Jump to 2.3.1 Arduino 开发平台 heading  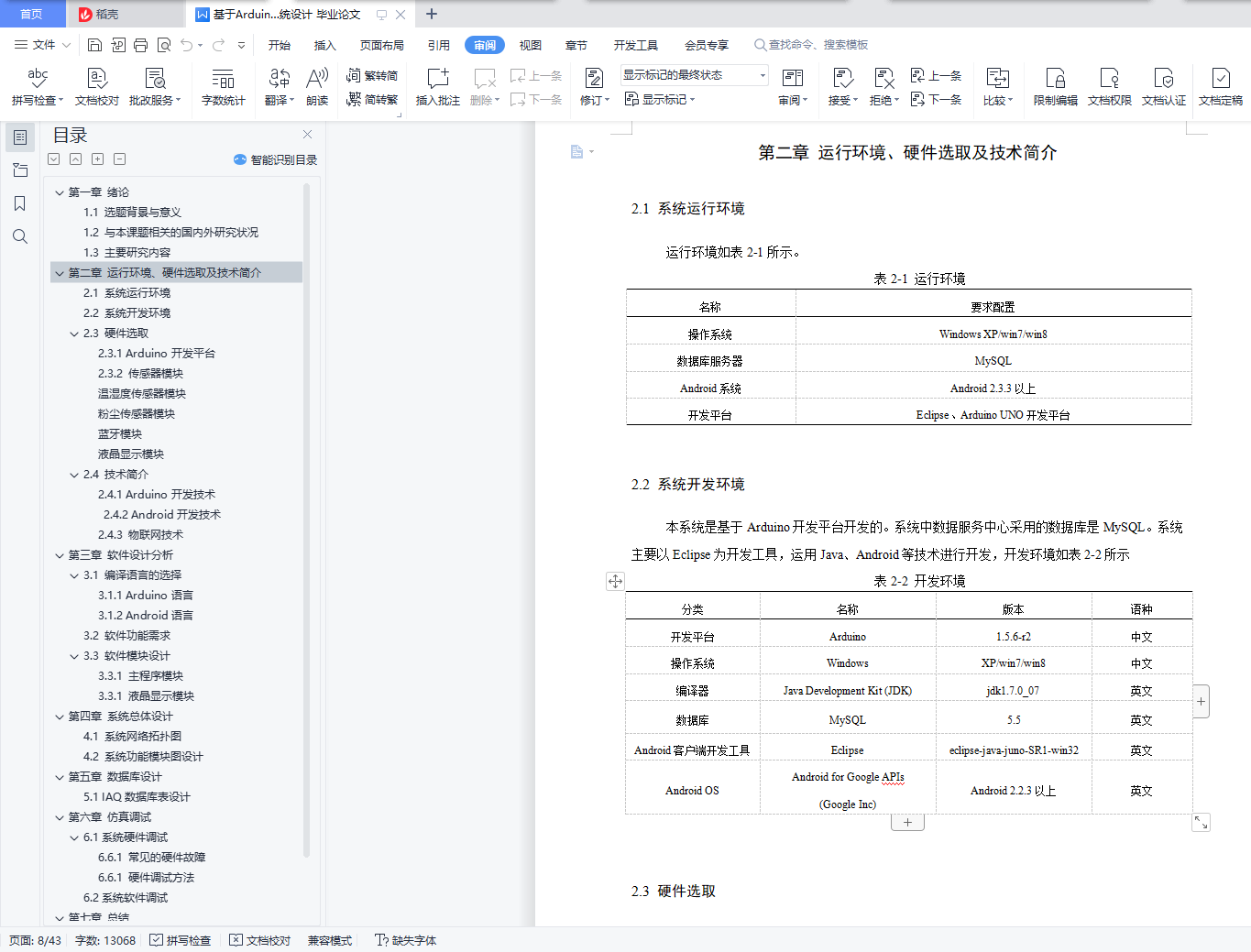click(x=157, y=354)
